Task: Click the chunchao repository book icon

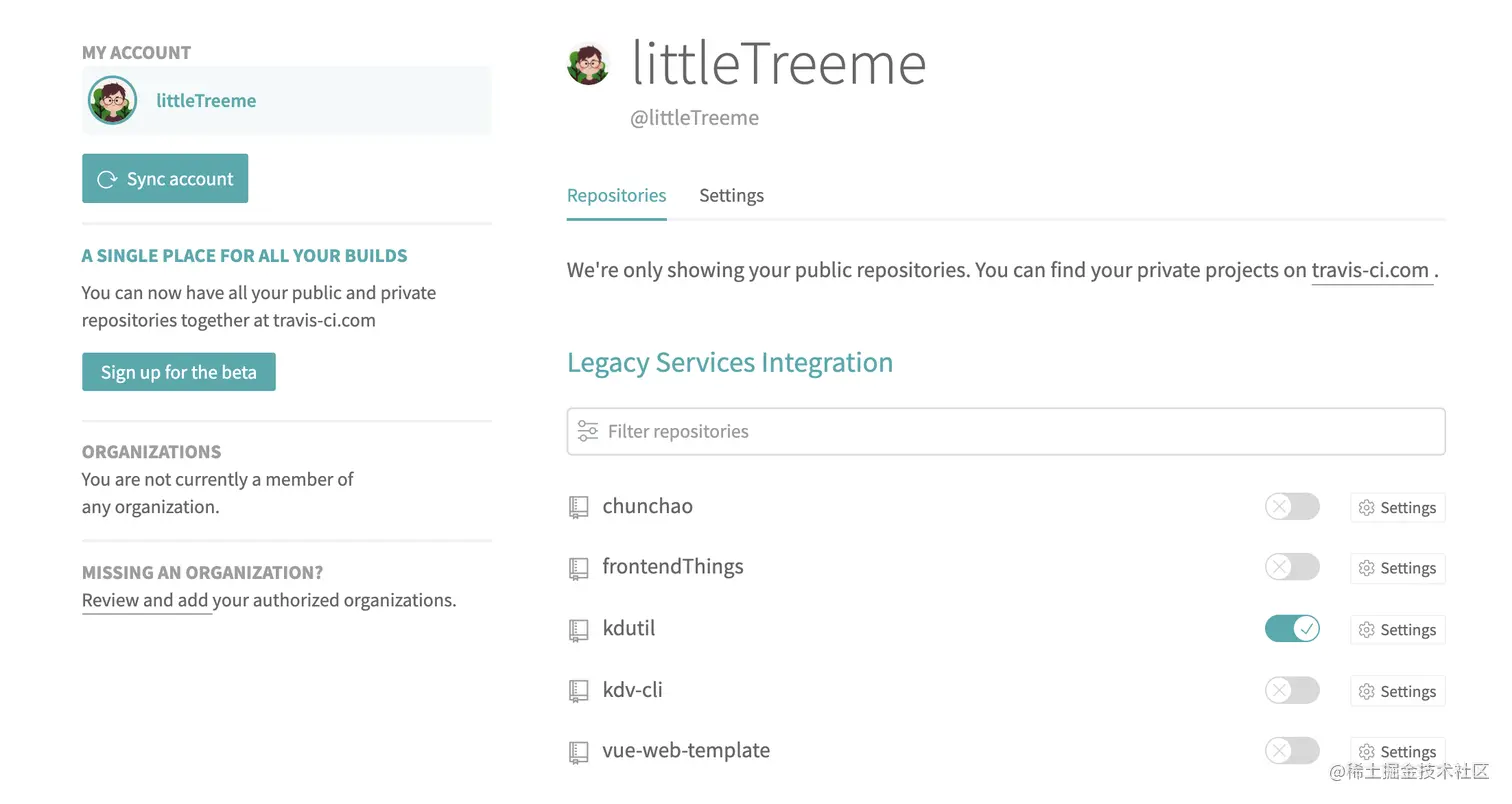Action: click(578, 507)
